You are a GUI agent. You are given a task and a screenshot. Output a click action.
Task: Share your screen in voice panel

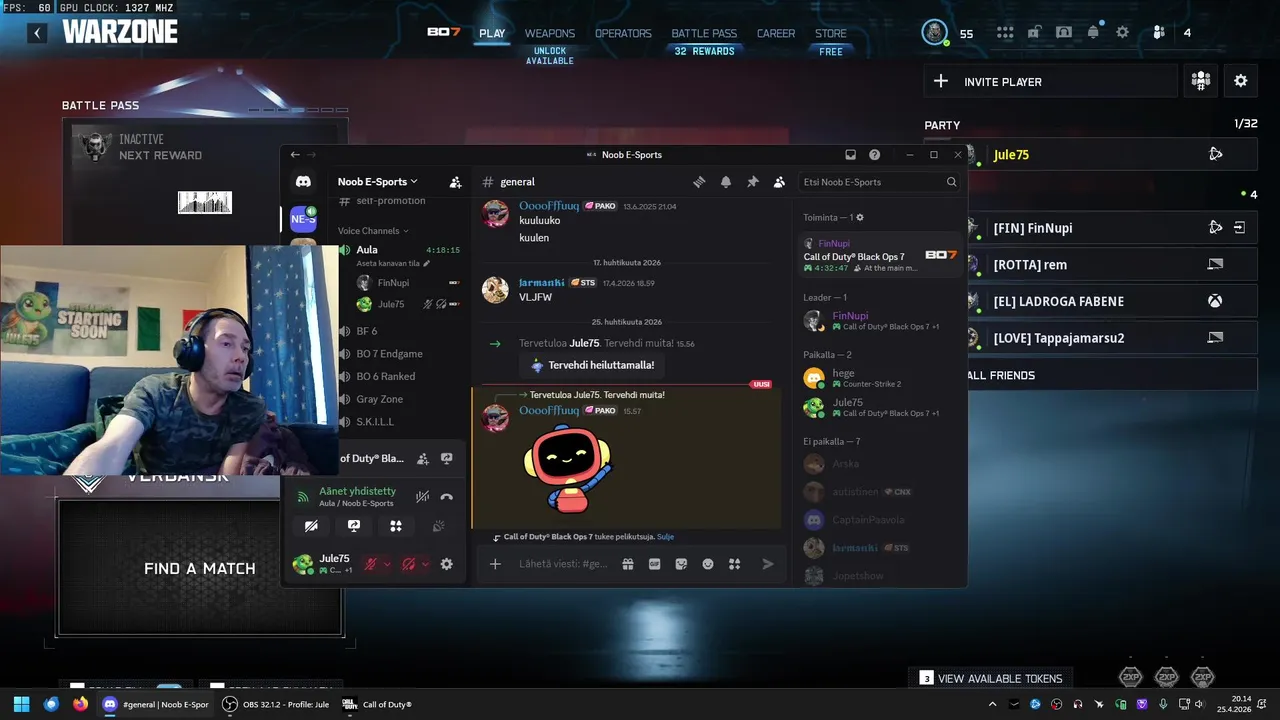pyautogui.click(x=353, y=526)
